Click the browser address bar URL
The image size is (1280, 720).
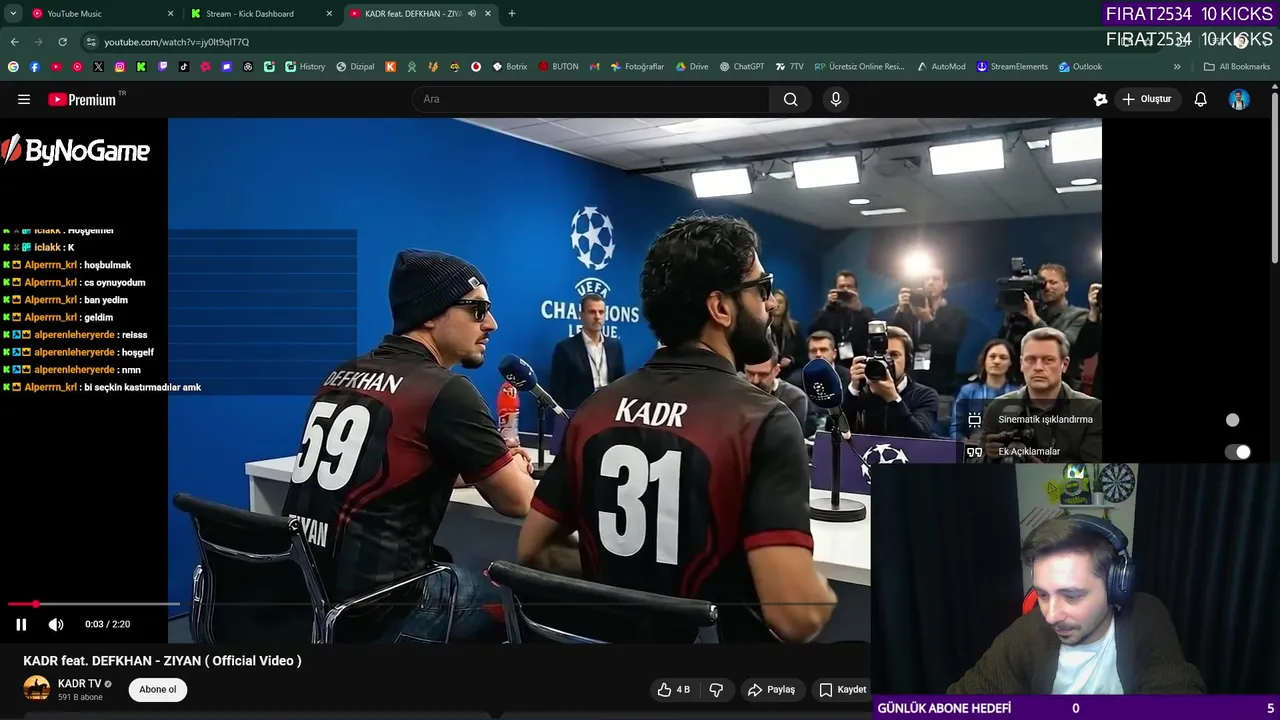click(177, 42)
